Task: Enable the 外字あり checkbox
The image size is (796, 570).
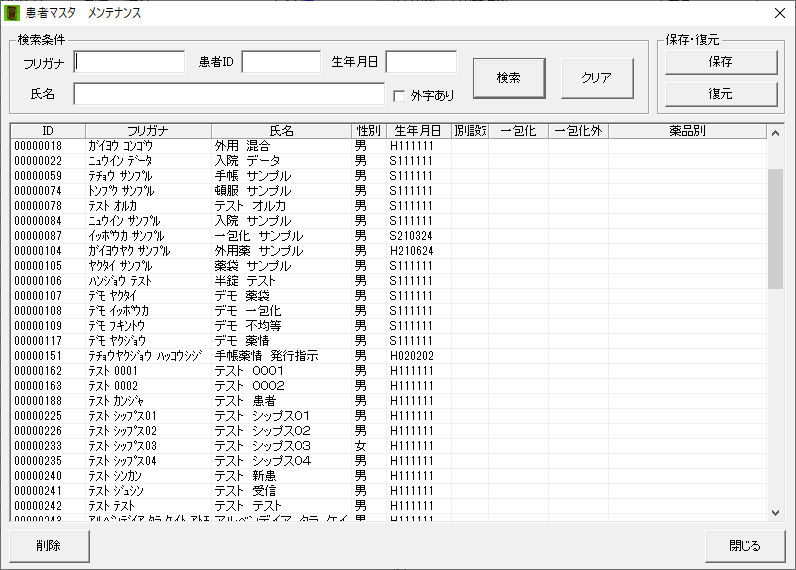Action: [399, 96]
